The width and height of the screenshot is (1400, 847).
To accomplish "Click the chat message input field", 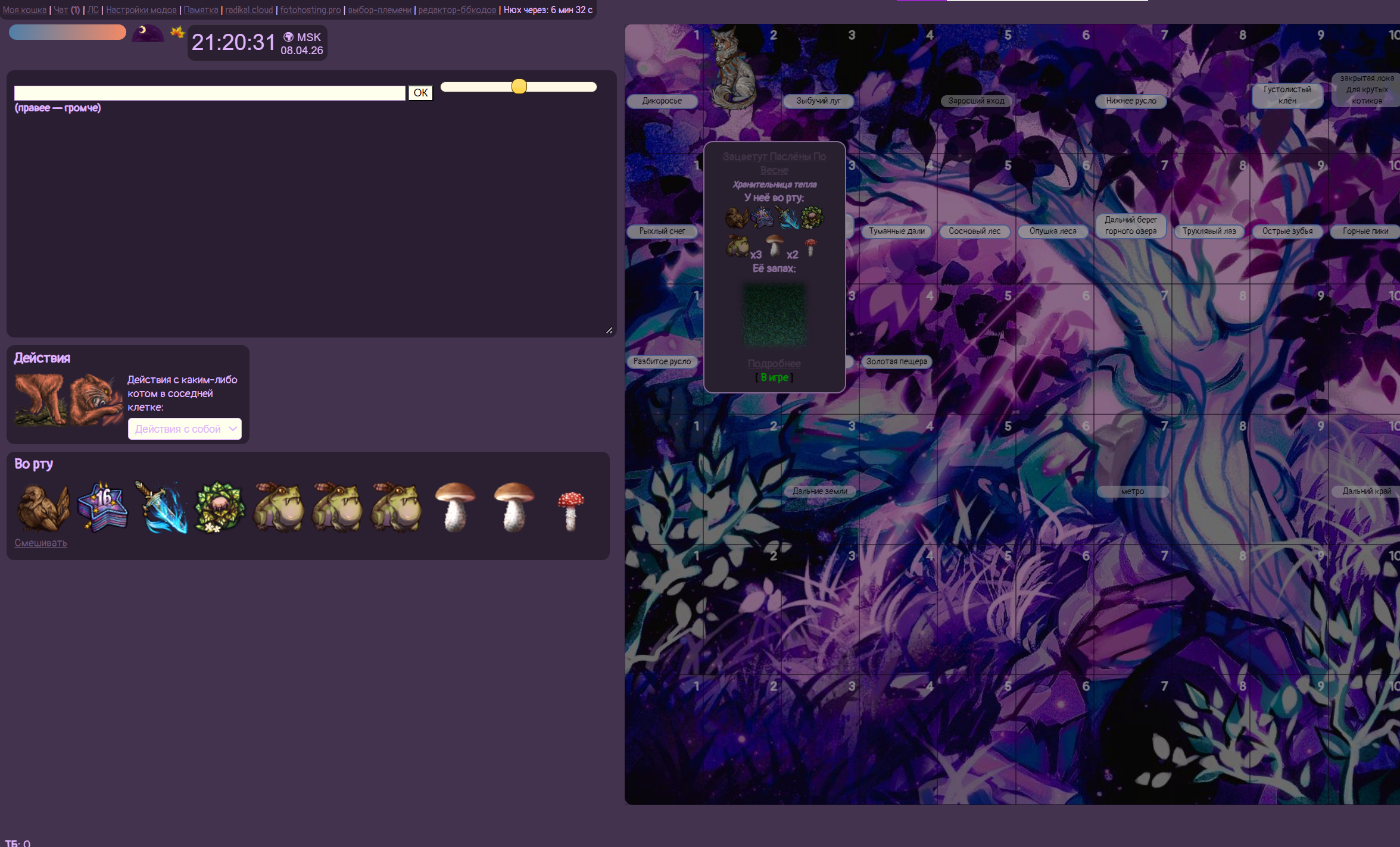I will pyautogui.click(x=210, y=93).
